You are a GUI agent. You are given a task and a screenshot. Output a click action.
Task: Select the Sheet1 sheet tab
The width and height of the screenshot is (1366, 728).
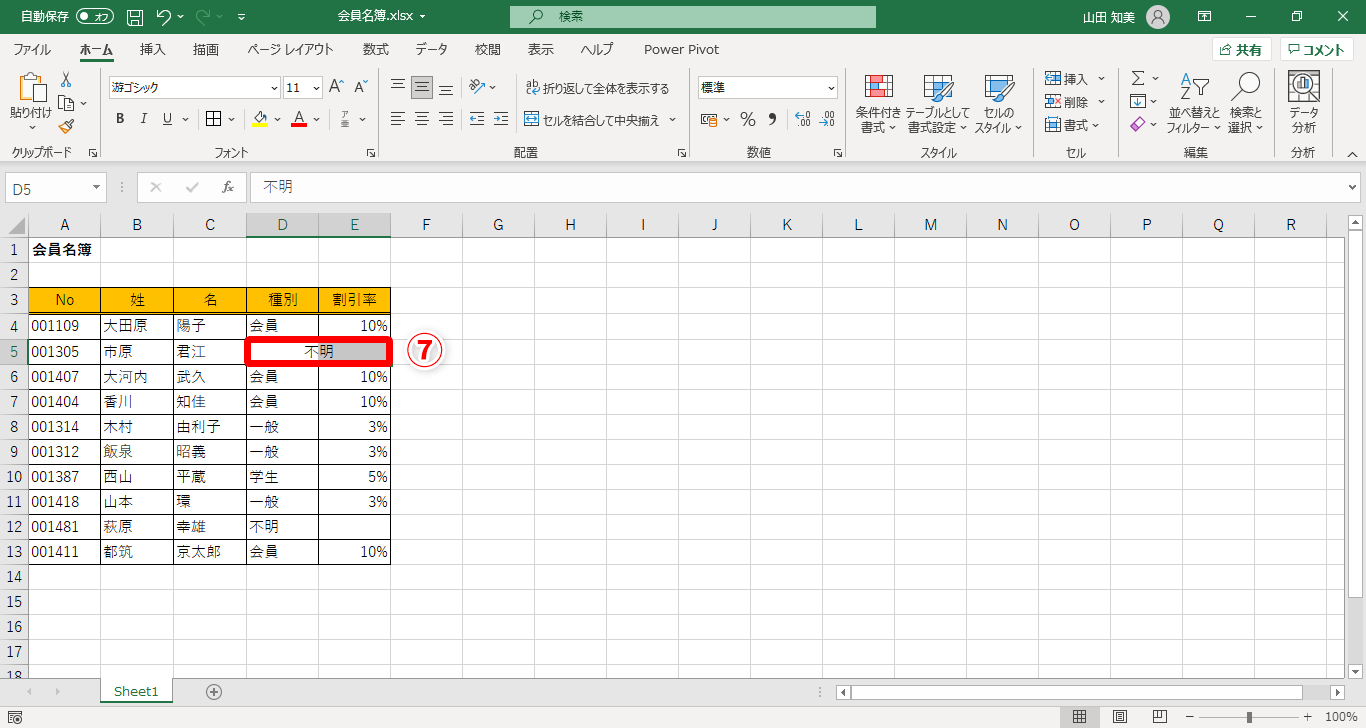pos(136,691)
